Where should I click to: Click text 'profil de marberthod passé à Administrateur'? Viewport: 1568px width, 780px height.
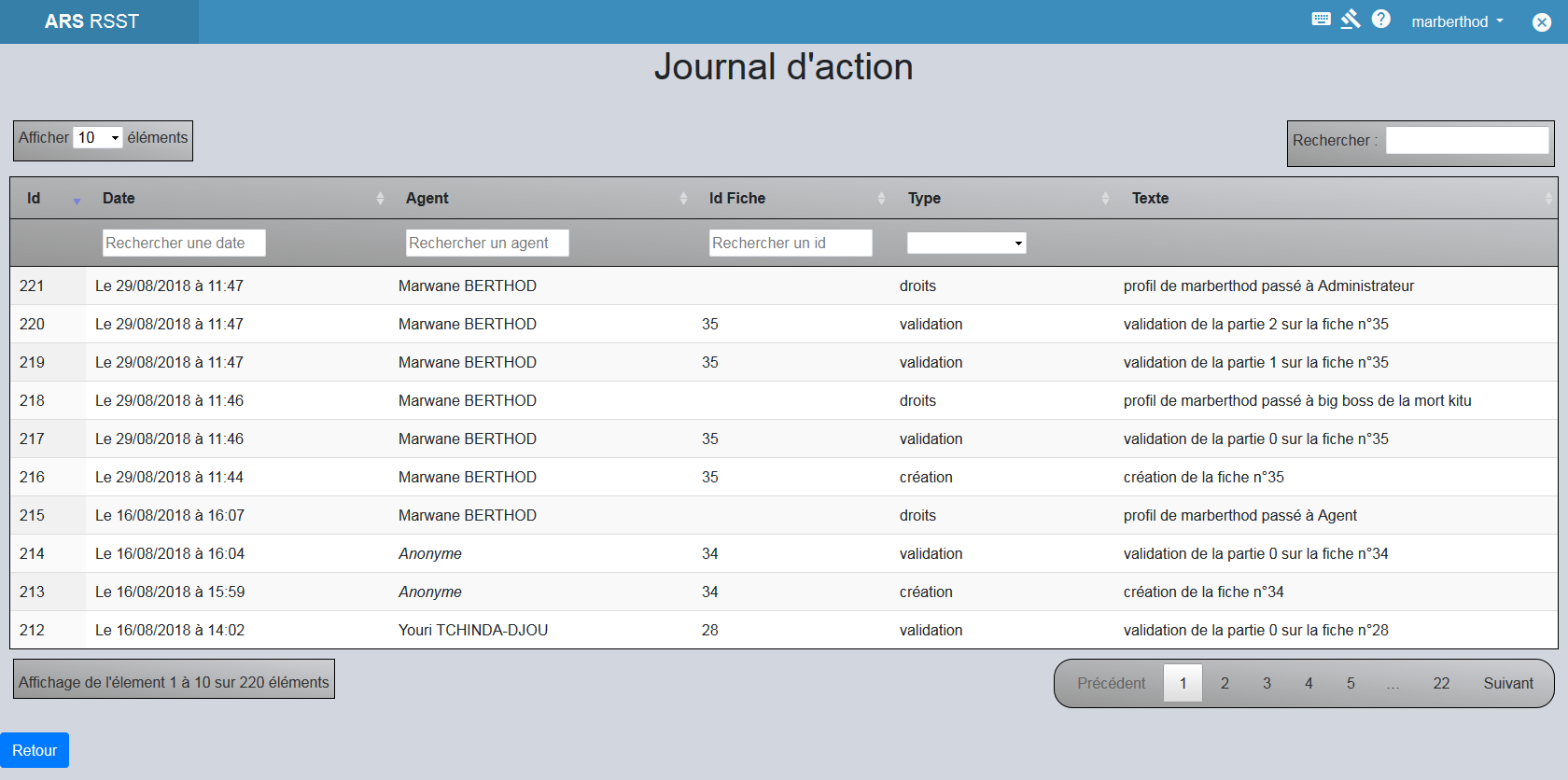click(x=1268, y=286)
